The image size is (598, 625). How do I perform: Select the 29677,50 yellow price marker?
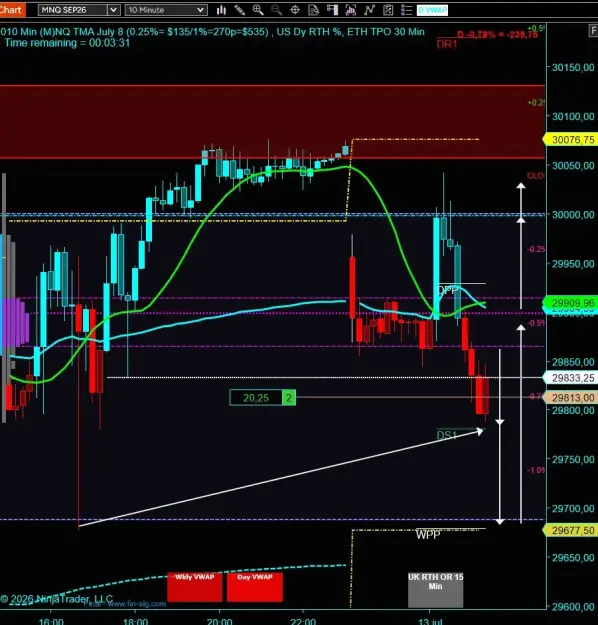(571, 531)
